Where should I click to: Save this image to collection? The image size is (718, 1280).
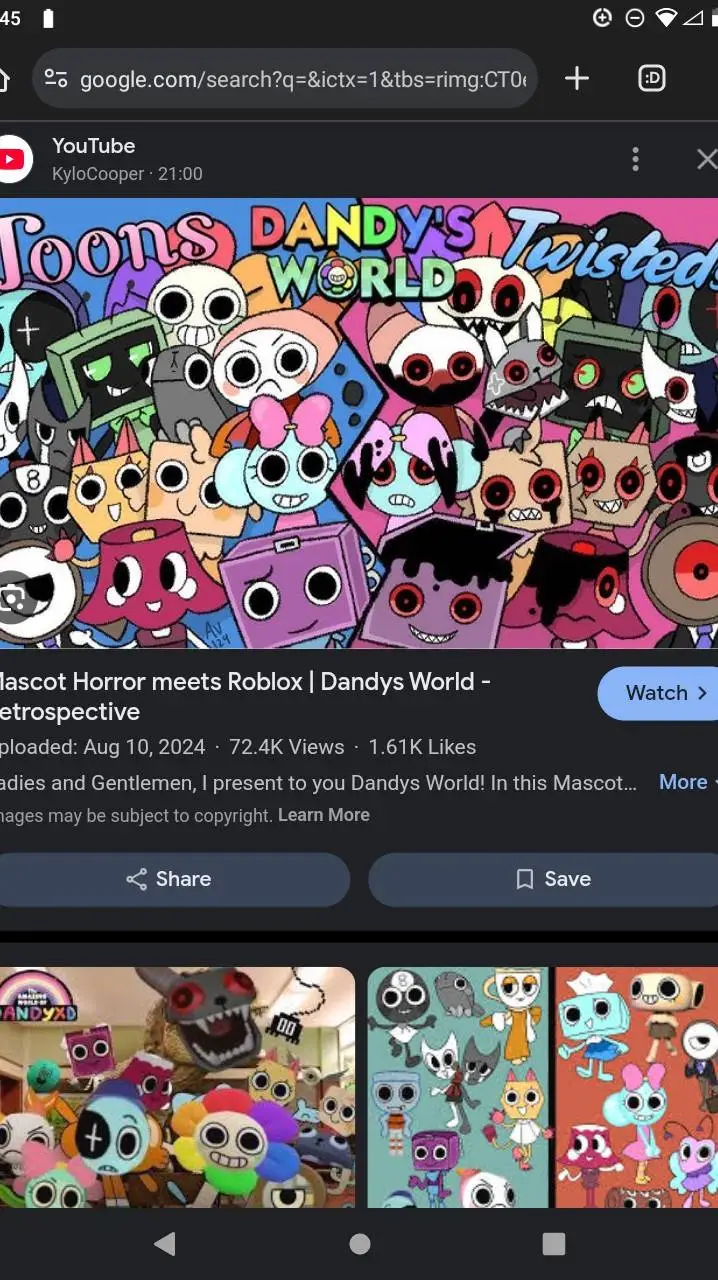[543, 879]
